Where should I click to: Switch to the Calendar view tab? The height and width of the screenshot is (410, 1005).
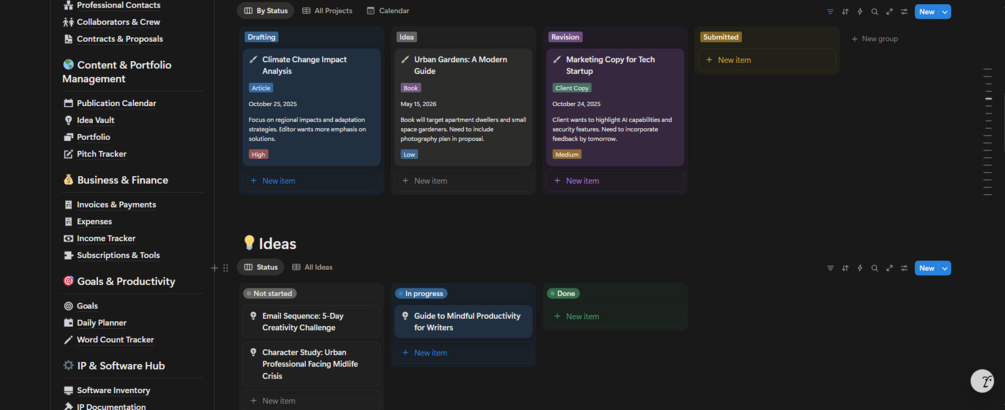click(388, 11)
